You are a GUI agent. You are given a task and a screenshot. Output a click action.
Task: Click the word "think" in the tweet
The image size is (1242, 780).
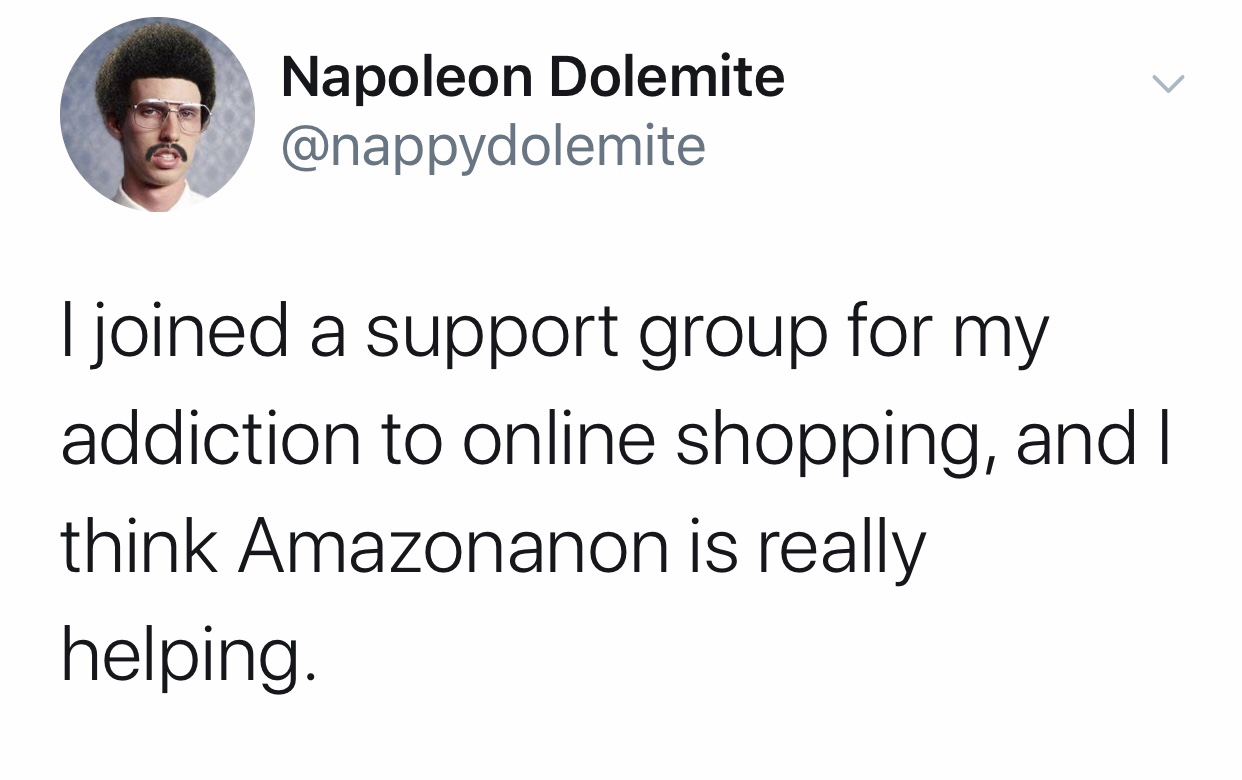(x=139, y=547)
